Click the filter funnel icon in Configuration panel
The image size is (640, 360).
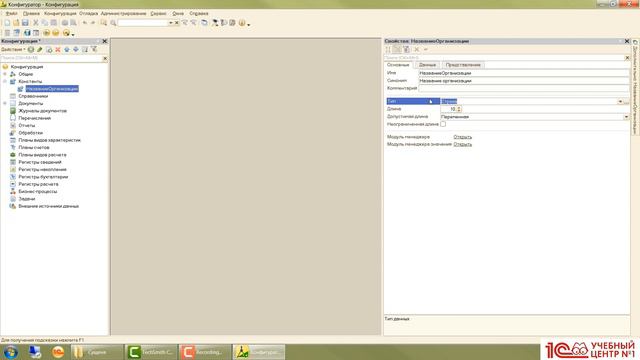pyautogui.click(x=94, y=49)
